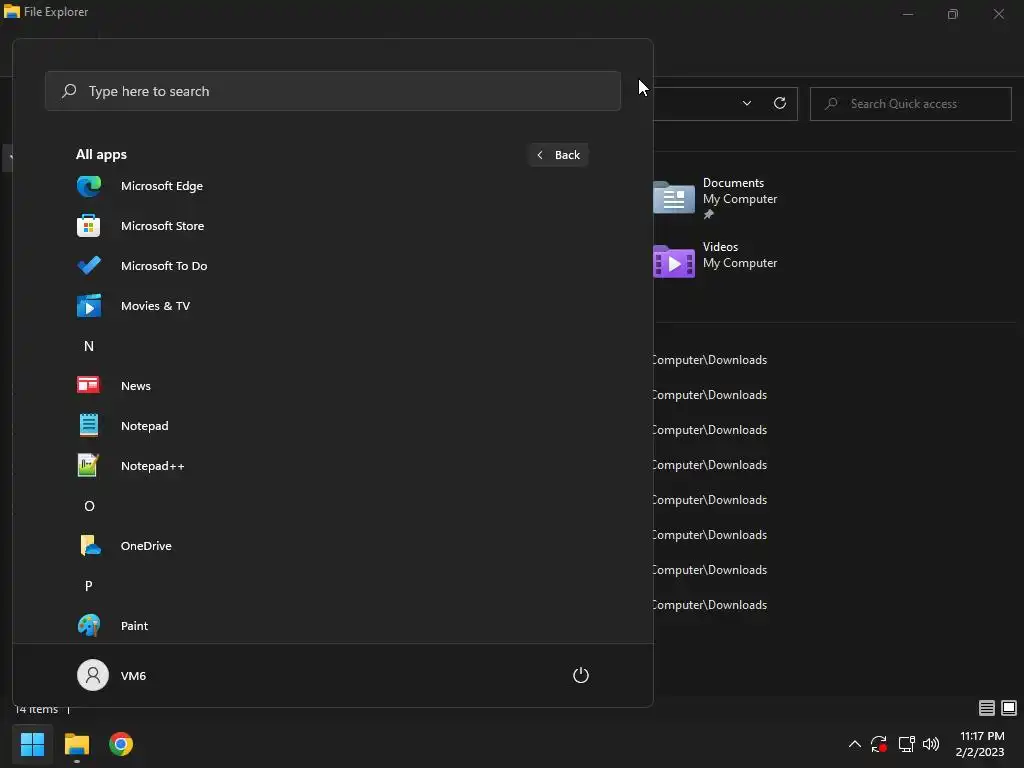
Task: Click the 'VM6' username text
Action: [x=133, y=675]
